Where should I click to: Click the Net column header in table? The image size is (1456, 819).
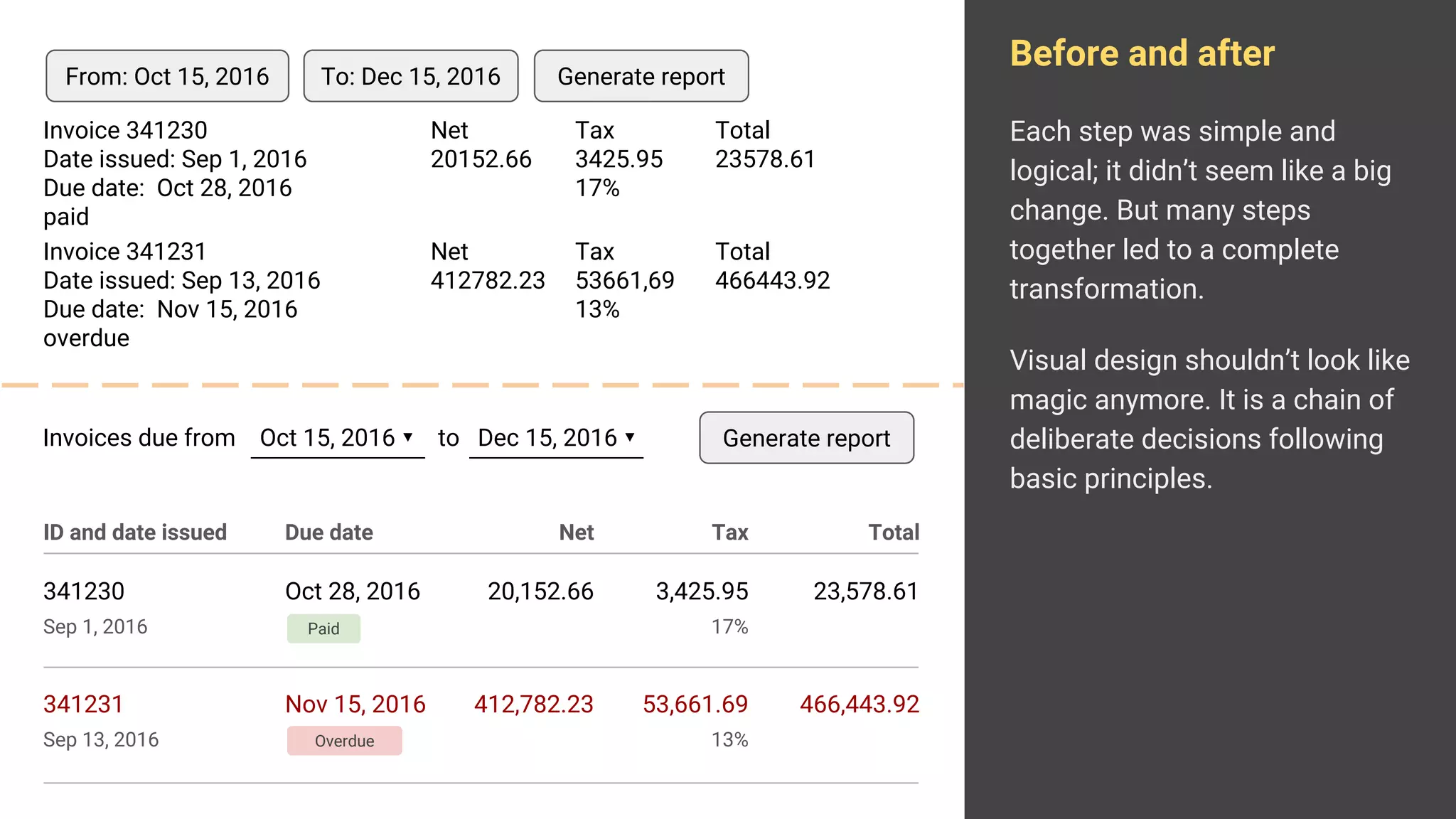576,532
